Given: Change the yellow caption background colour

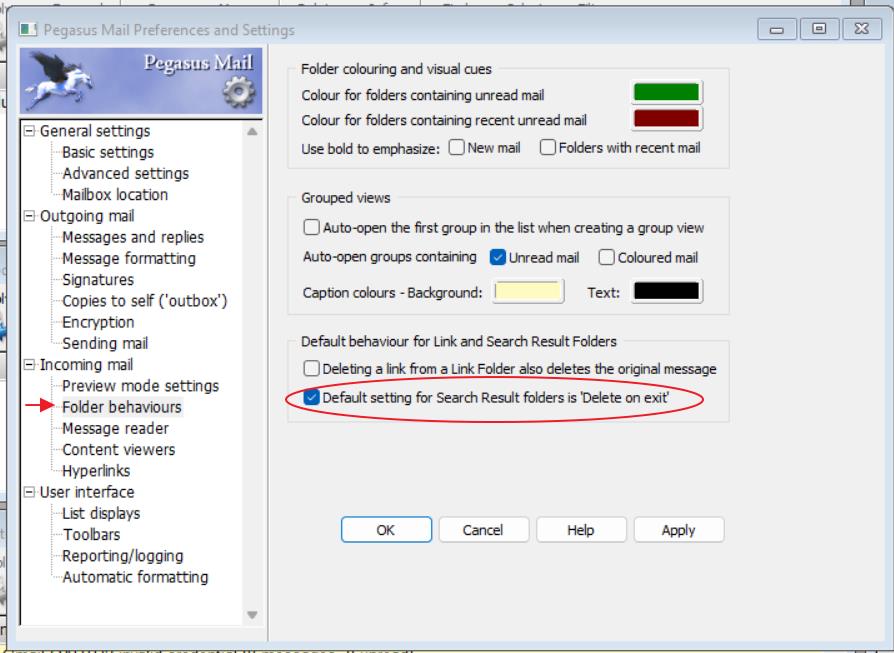Looking at the screenshot, I should [528, 292].
